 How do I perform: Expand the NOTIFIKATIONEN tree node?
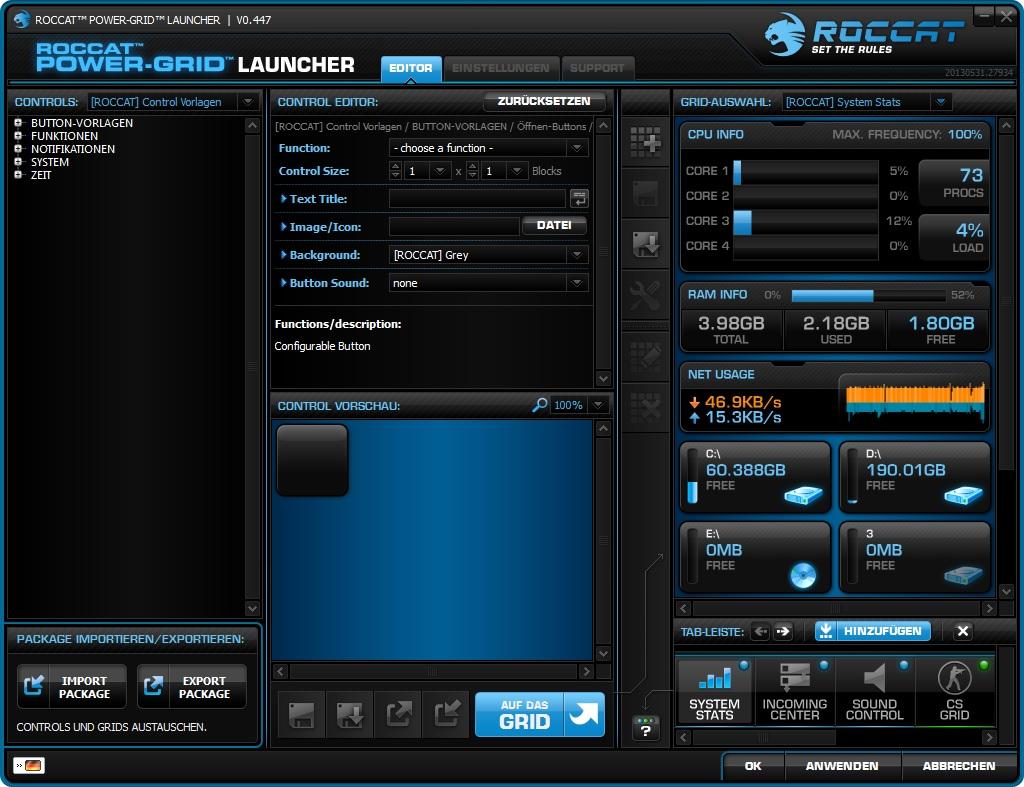[x=18, y=149]
